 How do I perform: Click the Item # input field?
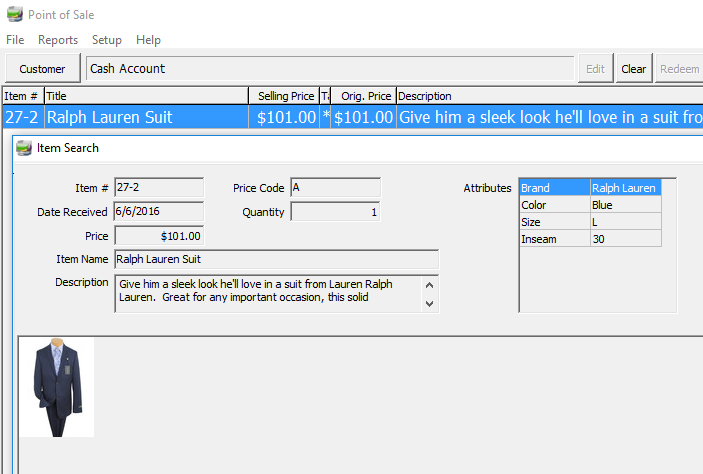(x=159, y=187)
